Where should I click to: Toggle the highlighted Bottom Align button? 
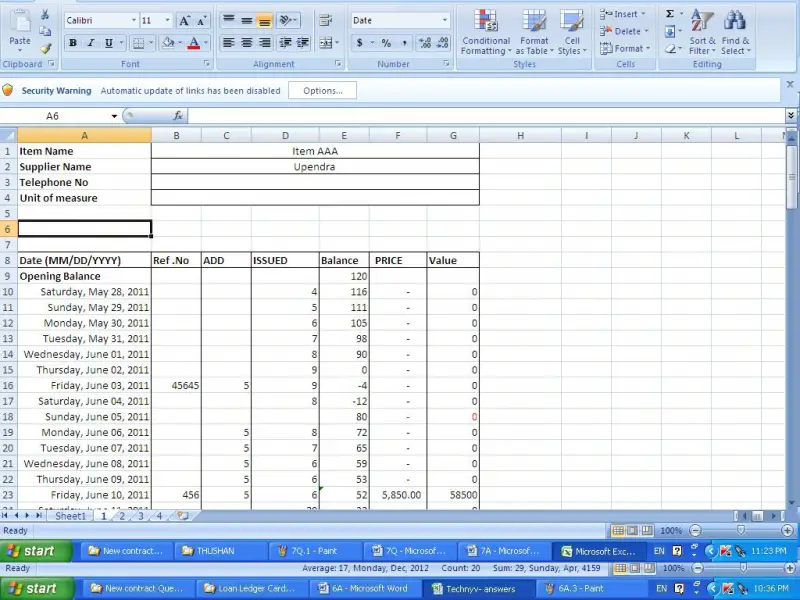pyautogui.click(x=264, y=20)
